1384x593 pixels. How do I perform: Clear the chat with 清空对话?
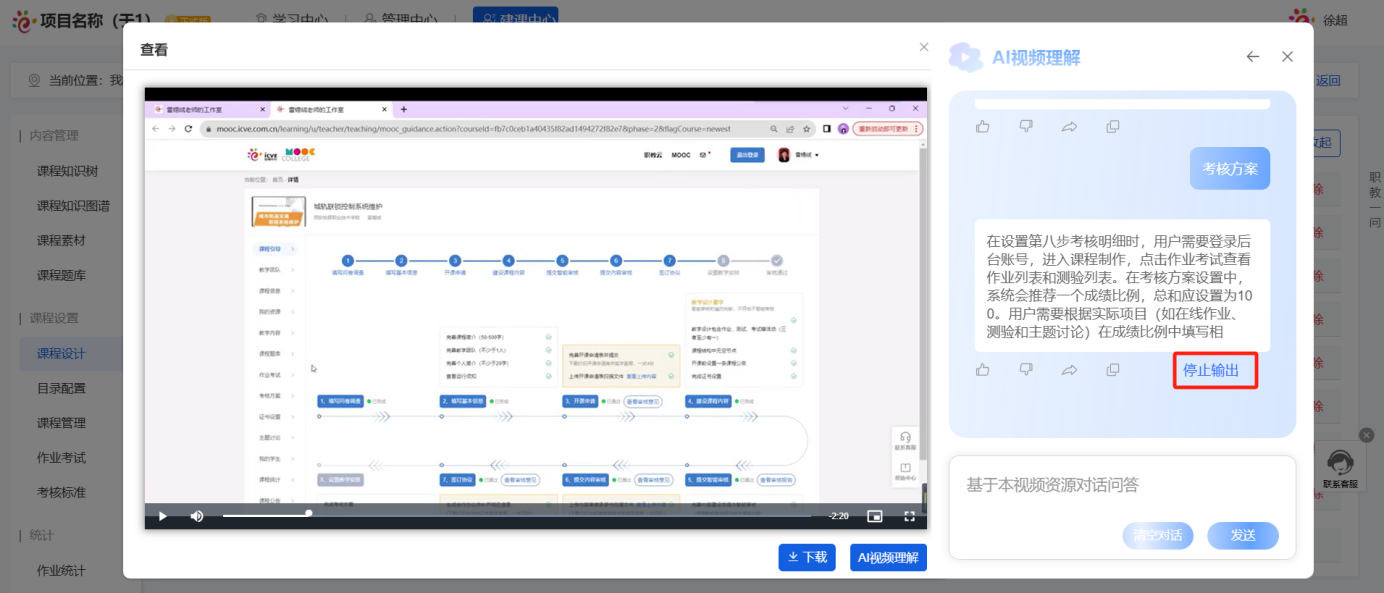(x=1158, y=536)
